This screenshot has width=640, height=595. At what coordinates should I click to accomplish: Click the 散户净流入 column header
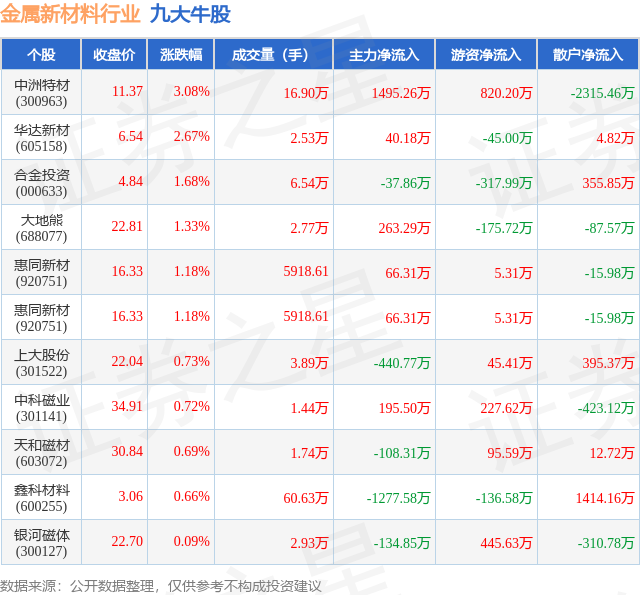588,55
